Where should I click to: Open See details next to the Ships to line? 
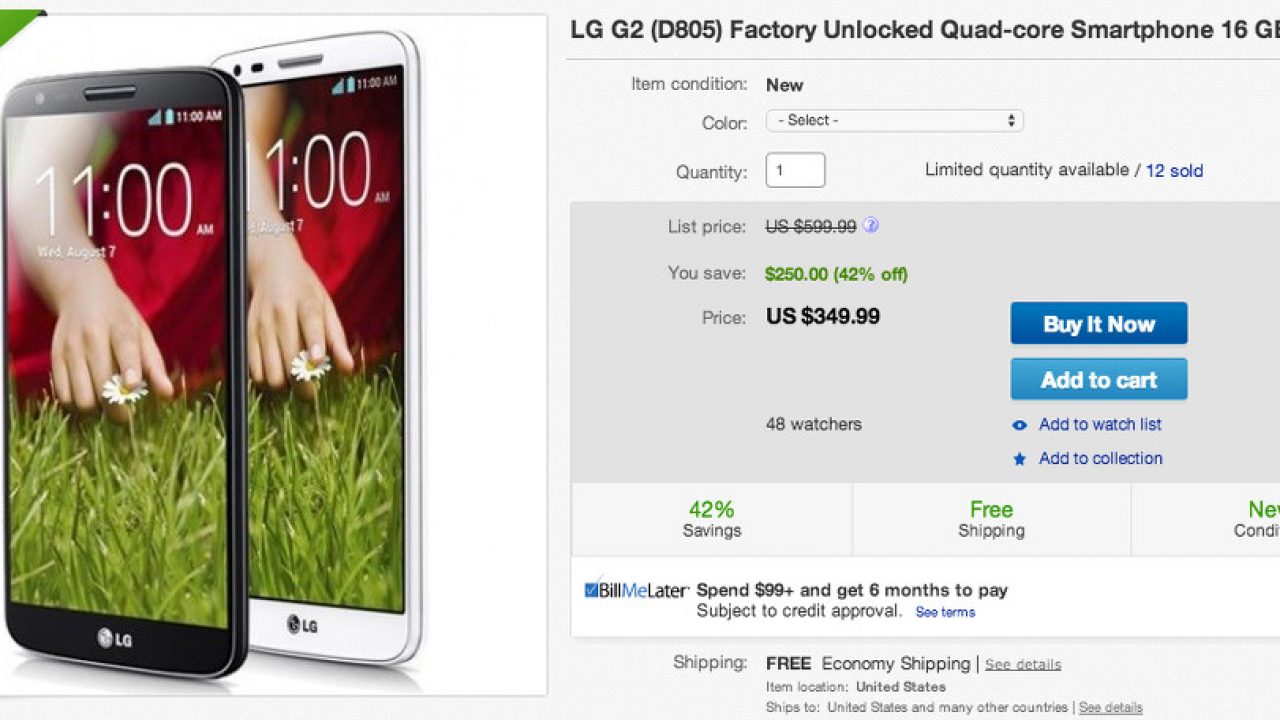(x=1110, y=707)
